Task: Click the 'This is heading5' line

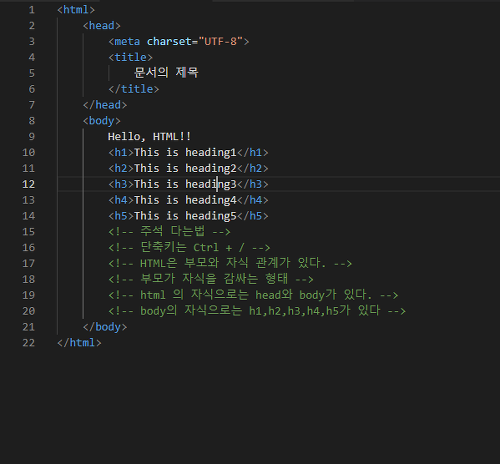Action: [188, 216]
